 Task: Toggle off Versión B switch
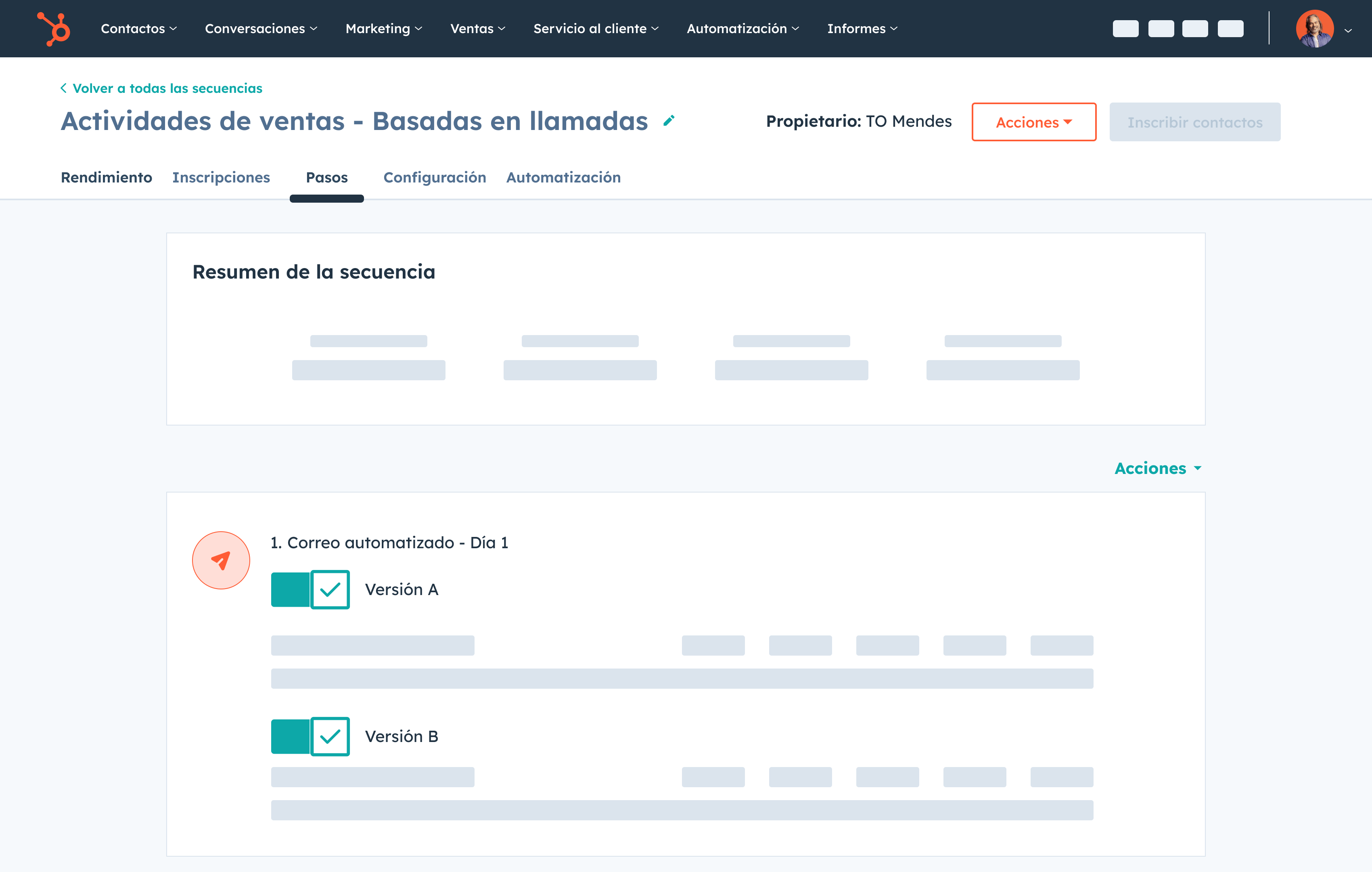coord(310,736)
